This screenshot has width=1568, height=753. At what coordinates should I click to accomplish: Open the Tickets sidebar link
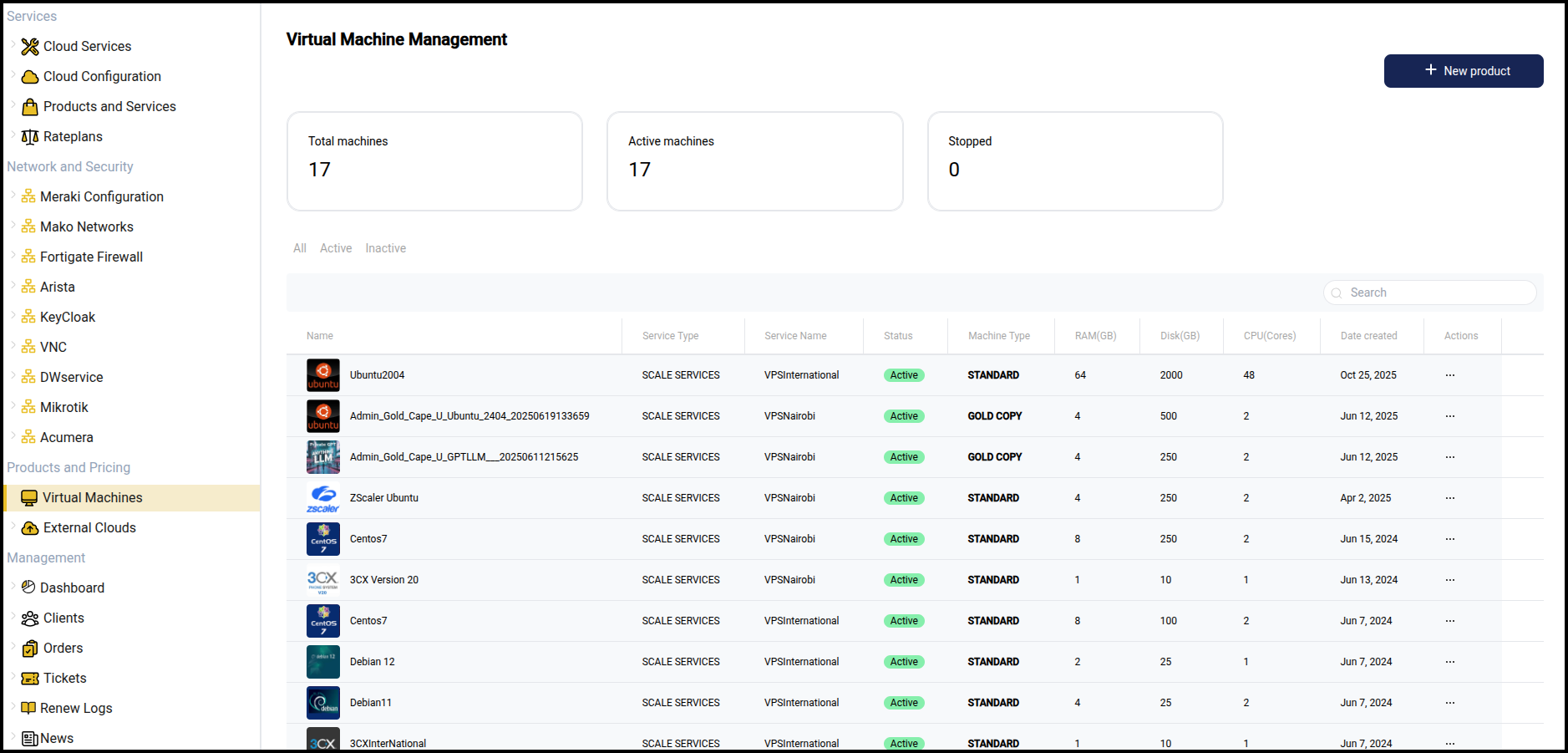click(x=65, y=679)
